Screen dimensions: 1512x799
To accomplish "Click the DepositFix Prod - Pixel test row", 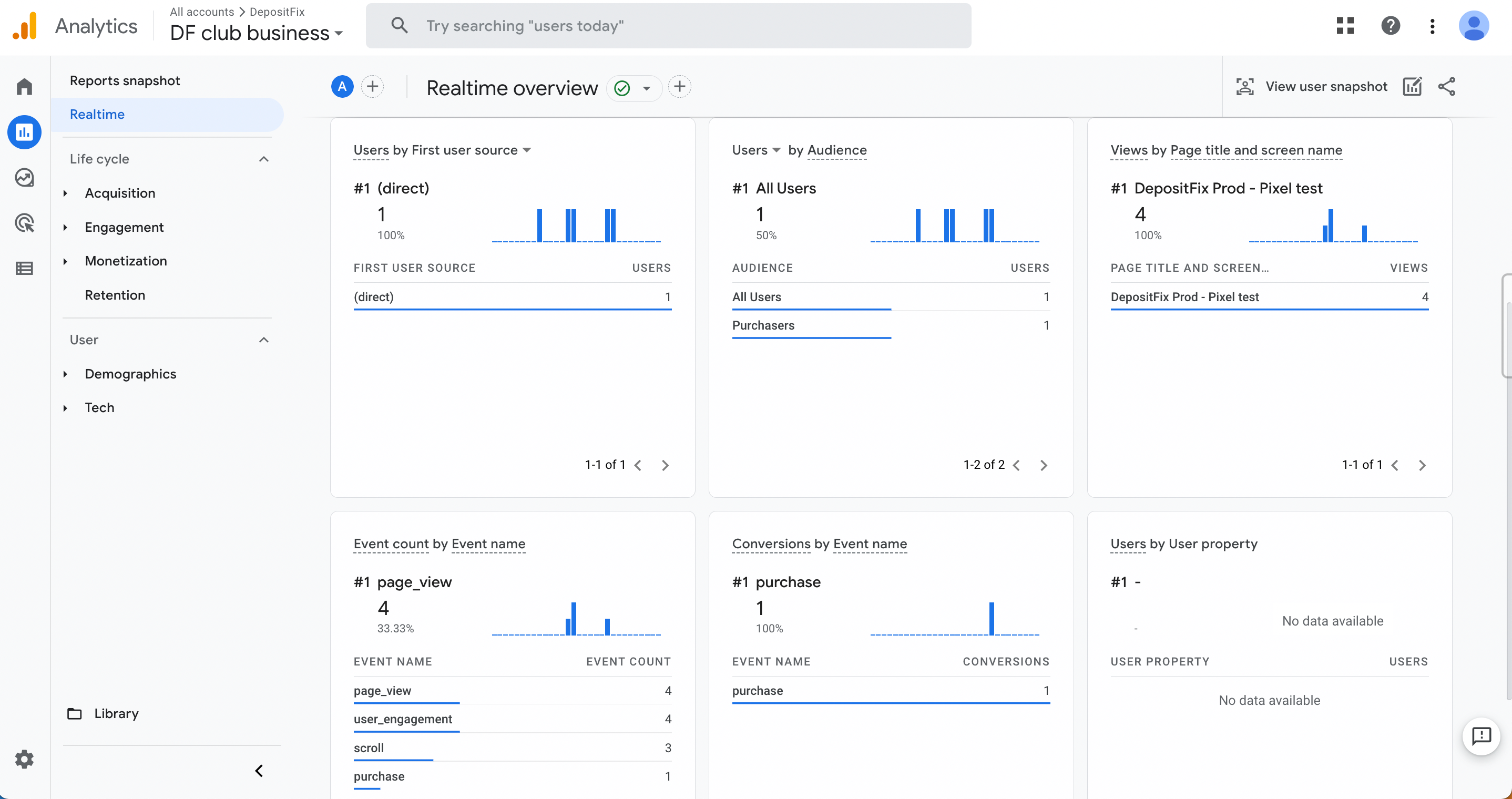I will [1269, 297].
